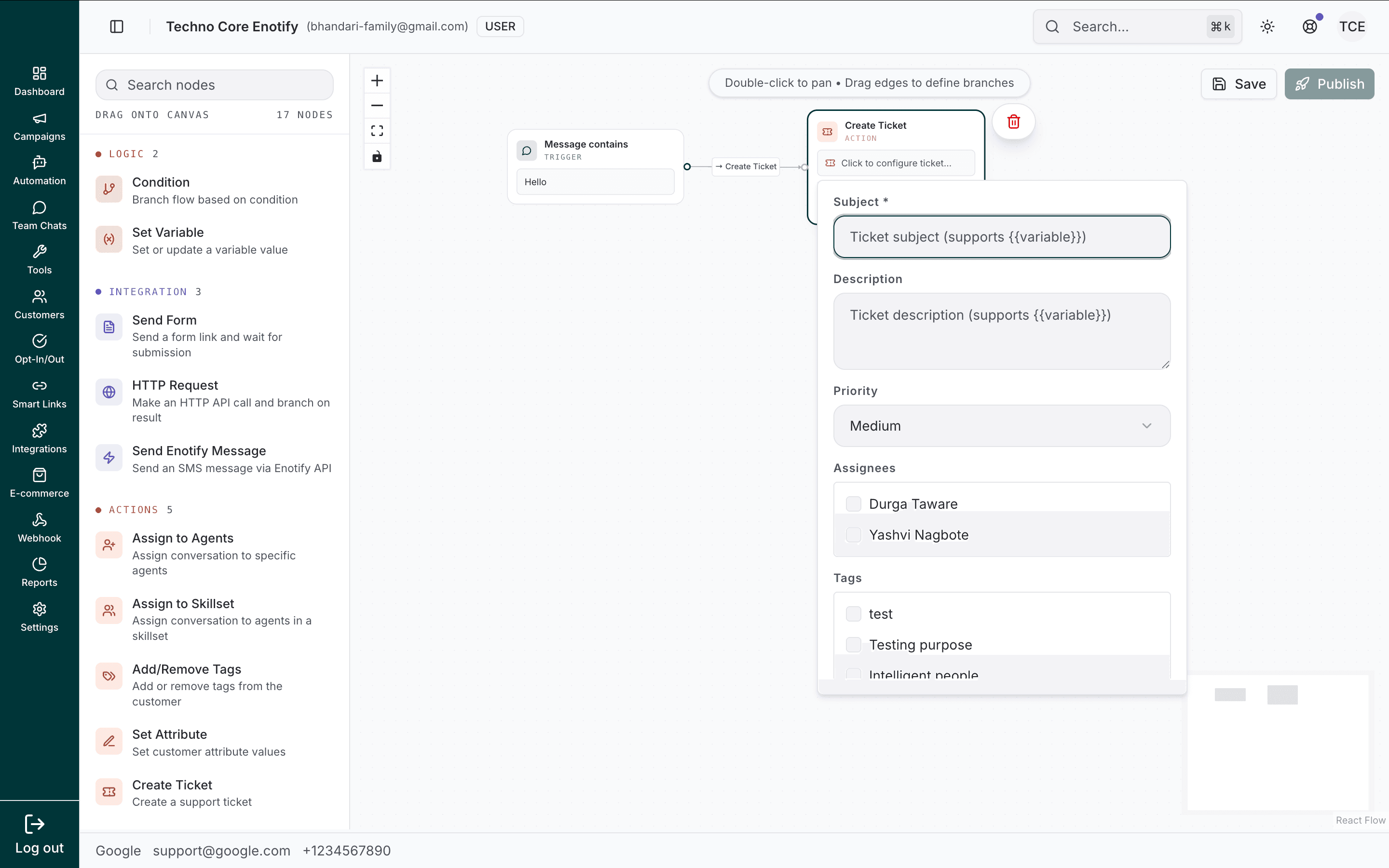
Task: Select the Assign to Skillset icon
Action: point(109,611)
